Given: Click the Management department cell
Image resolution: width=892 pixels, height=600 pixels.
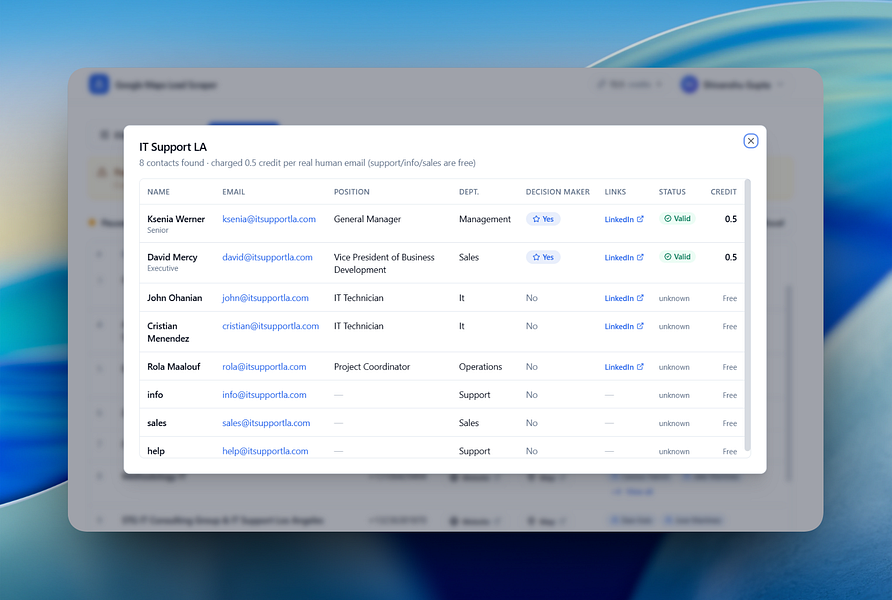Looking at the screenshot, I should click(x=485, y=219).
